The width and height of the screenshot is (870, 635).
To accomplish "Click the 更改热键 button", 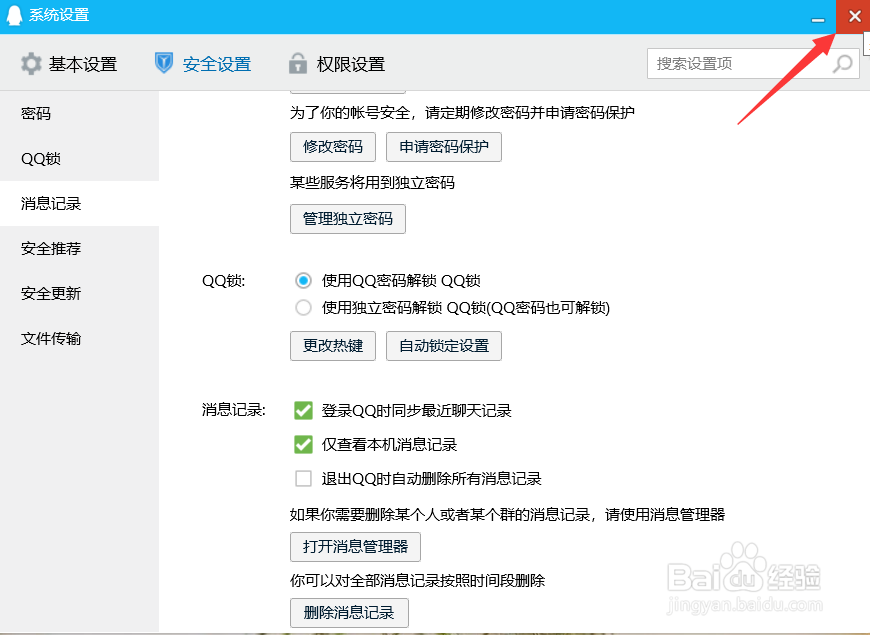I will click(x=333, y=346).
